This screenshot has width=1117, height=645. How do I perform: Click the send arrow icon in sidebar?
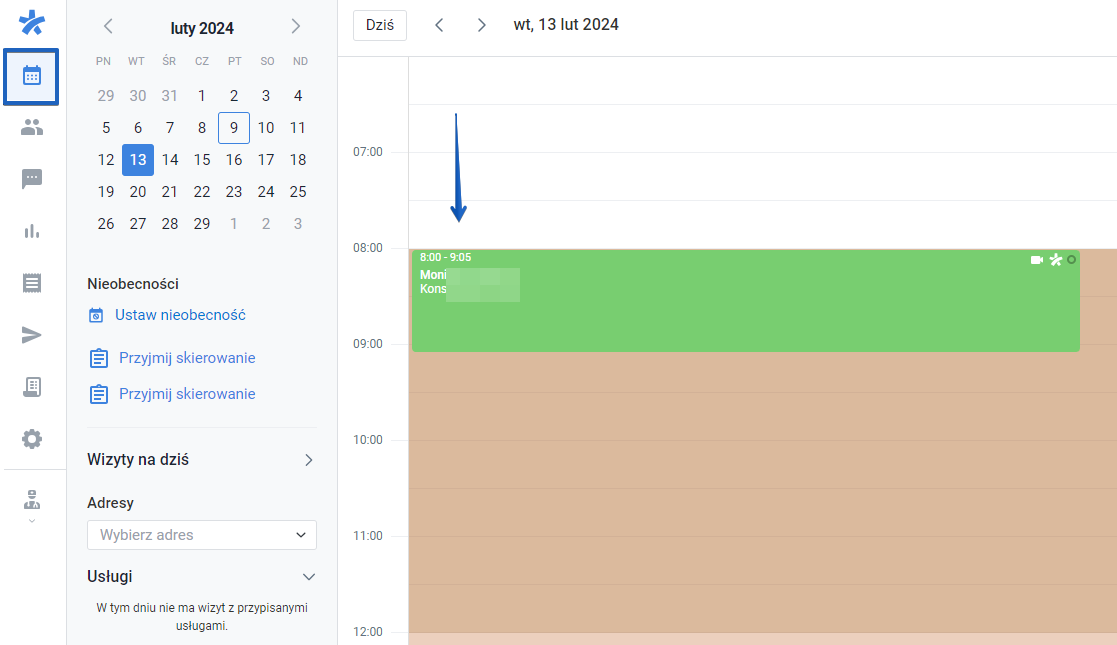[x=31, y=335]
